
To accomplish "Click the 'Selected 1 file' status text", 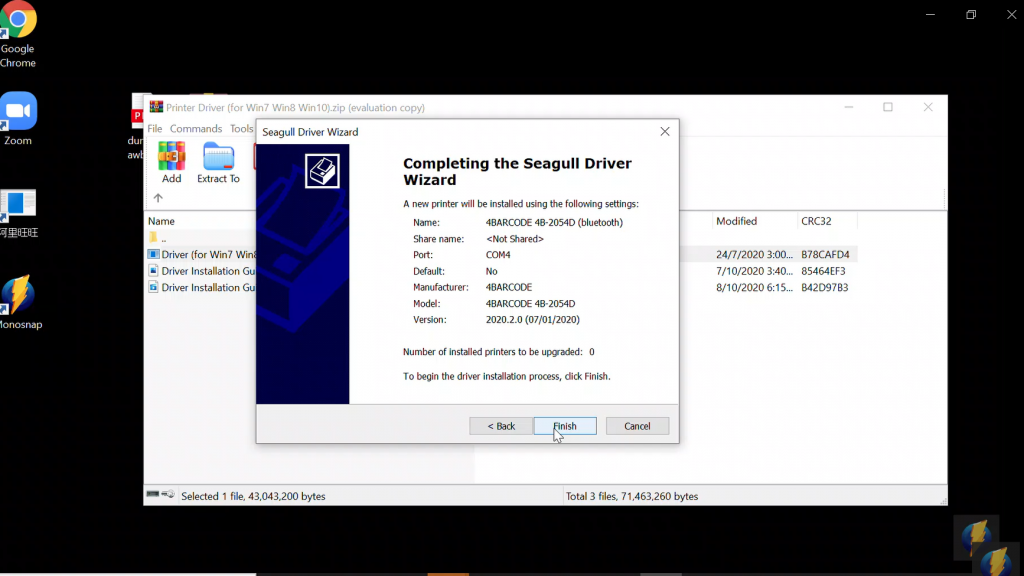I will point(253,496).
